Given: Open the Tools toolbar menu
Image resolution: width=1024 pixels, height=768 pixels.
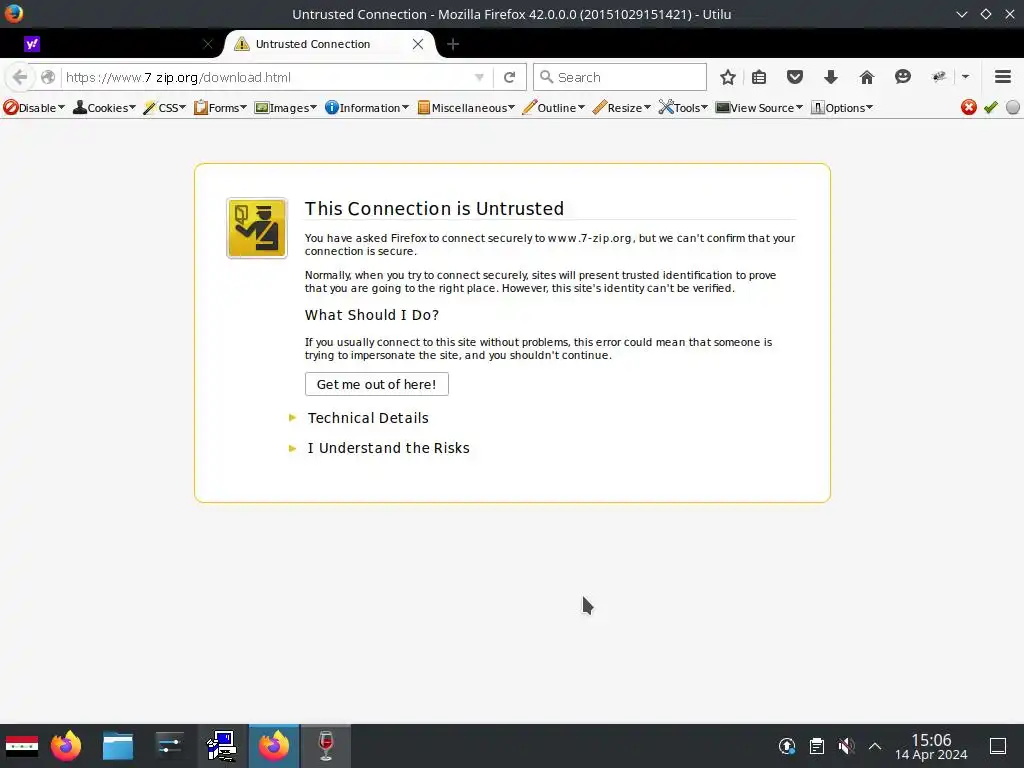Looking at the screenshot, I should coord(683,108).
